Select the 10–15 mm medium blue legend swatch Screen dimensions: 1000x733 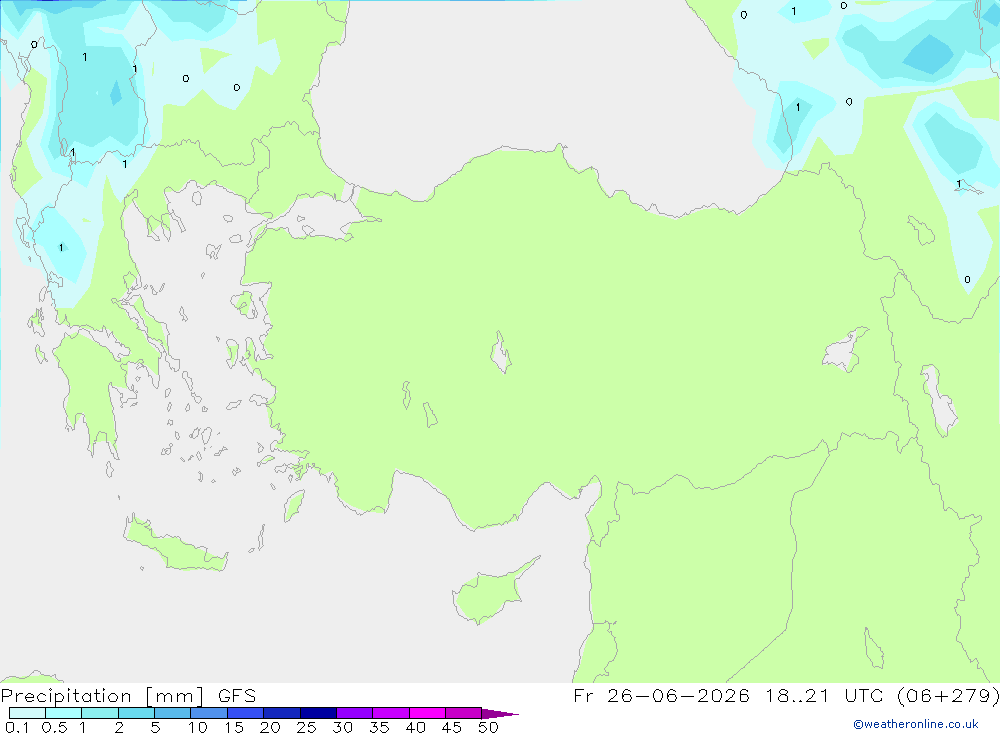(x=209, y=713)
